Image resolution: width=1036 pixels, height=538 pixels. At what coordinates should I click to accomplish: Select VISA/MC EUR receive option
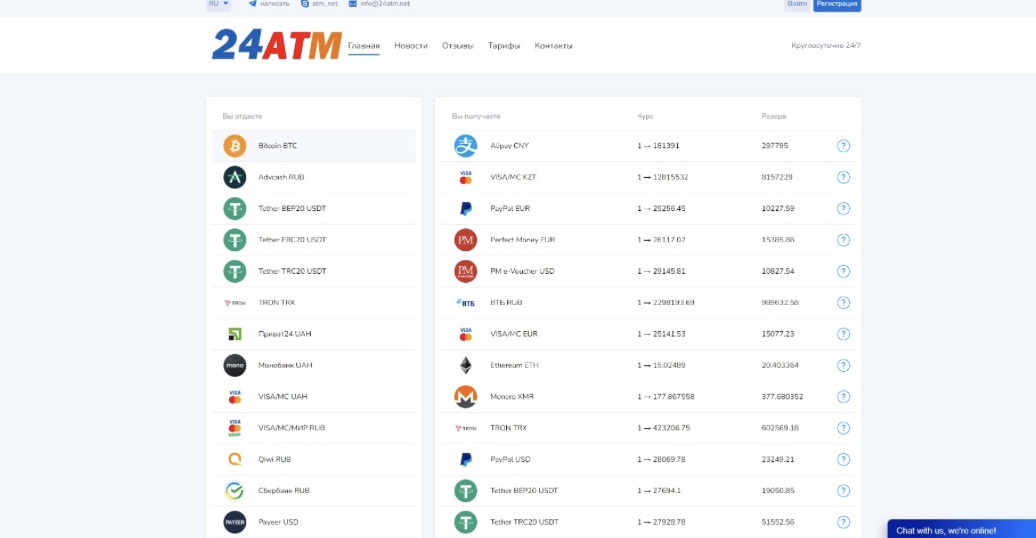[648, 334]
